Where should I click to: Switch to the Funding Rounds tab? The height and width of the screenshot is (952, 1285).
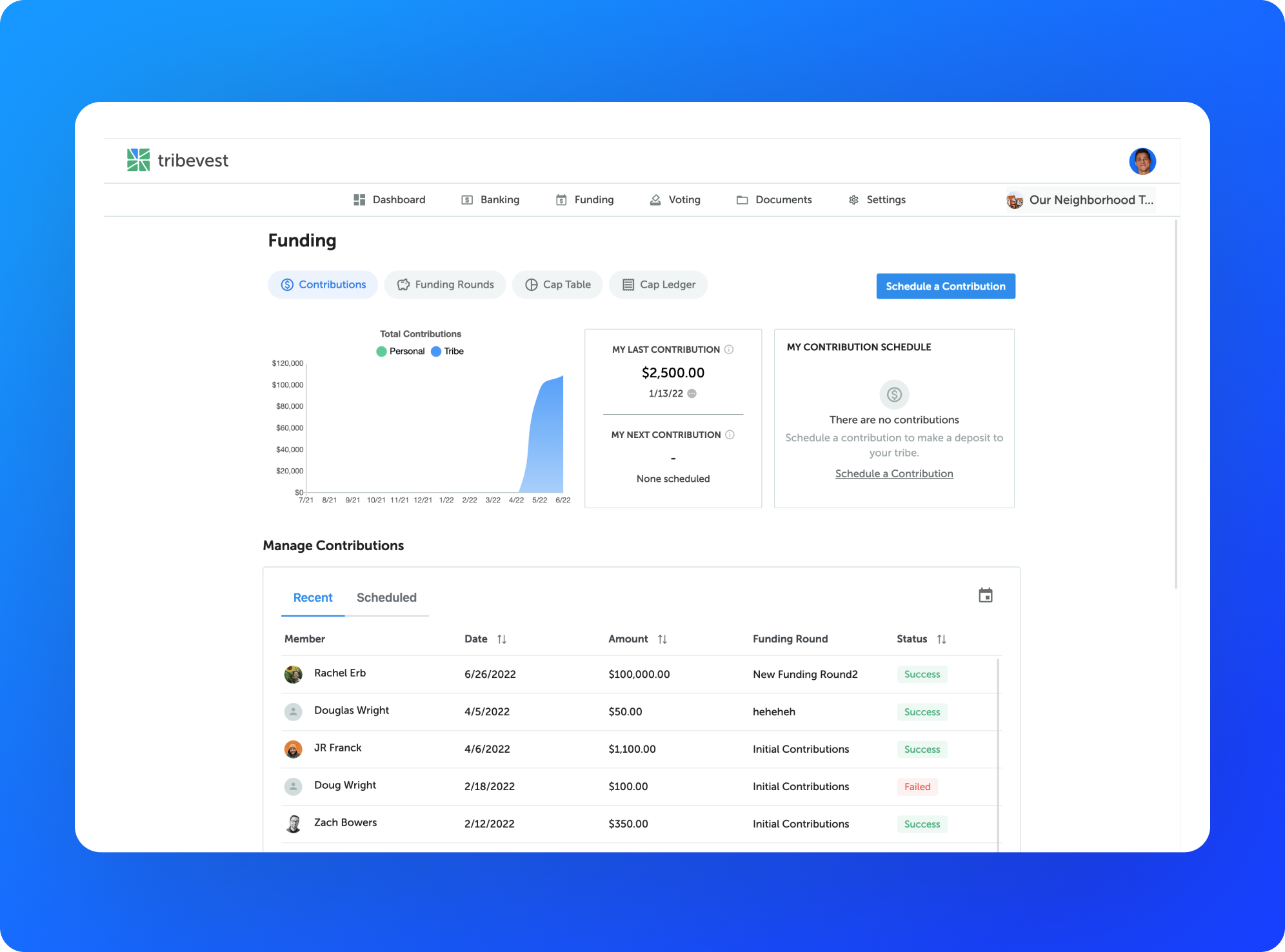click(445, 284)
